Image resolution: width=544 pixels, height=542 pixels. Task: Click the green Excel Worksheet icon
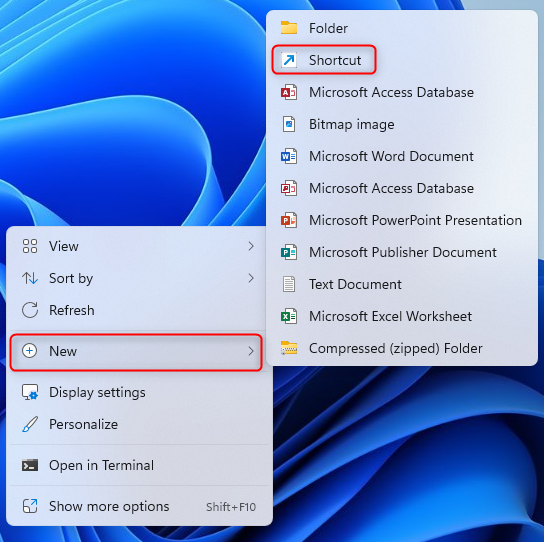[289, 316]
